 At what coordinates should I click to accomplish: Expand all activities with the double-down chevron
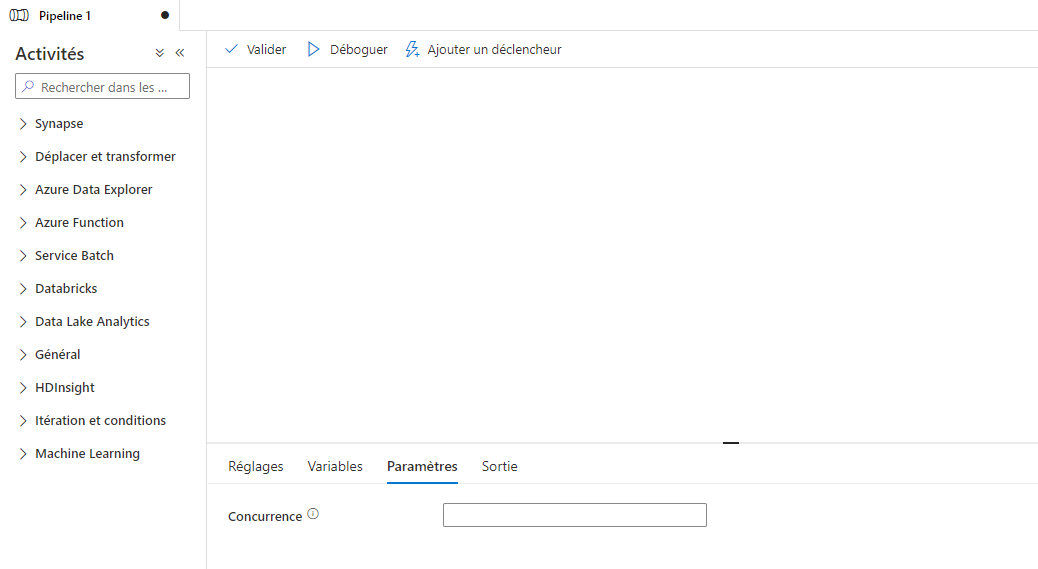[160, 53]
